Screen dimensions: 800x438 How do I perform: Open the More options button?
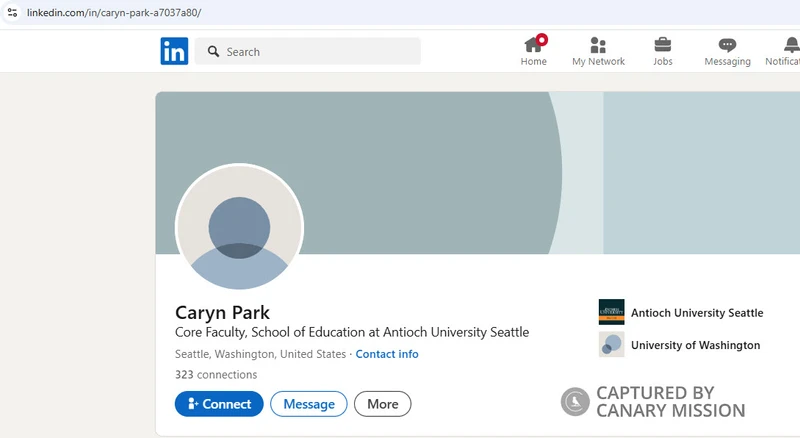pyautogui.click(x=383, y=404)
